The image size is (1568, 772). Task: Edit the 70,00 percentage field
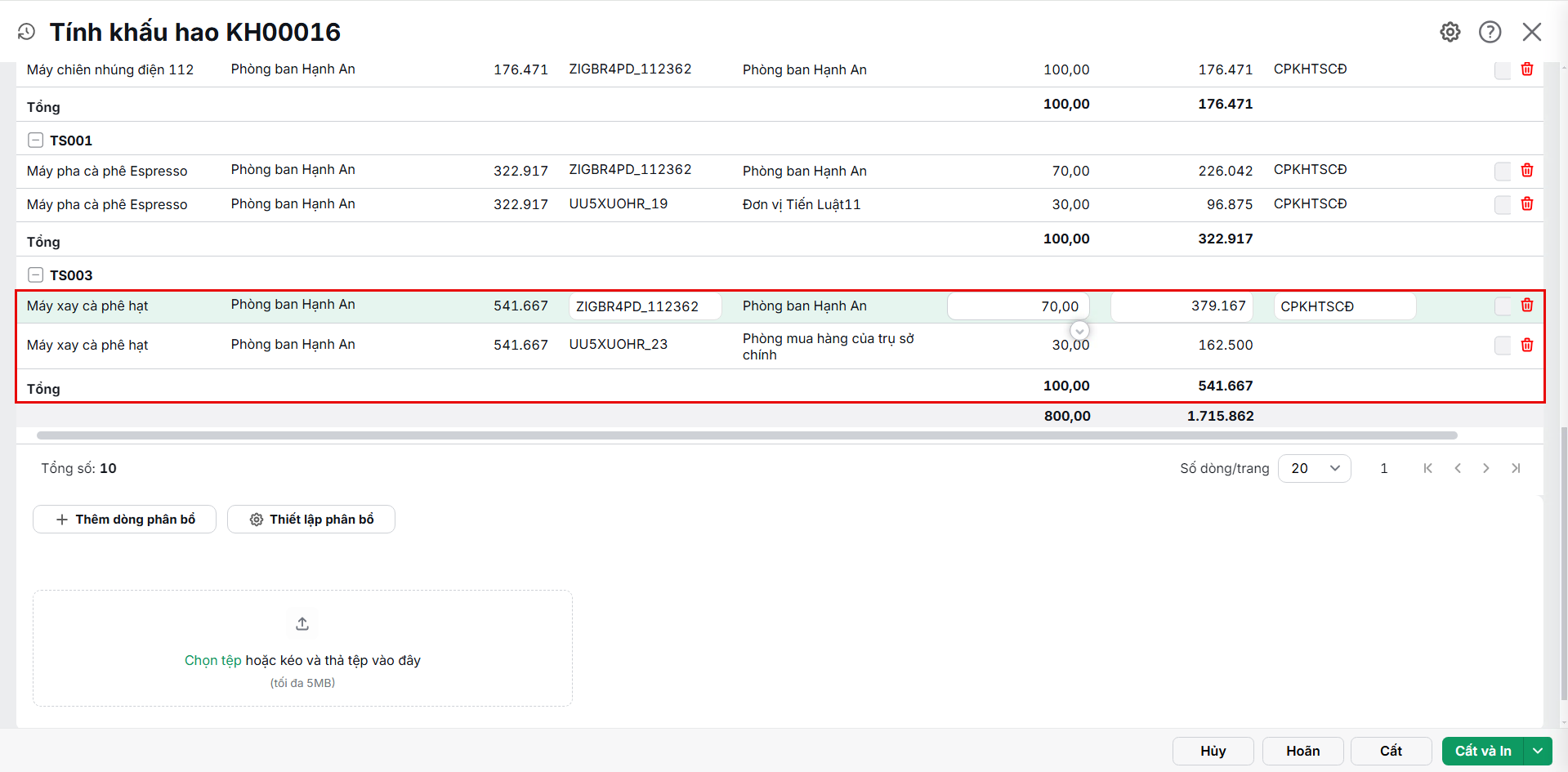tap(1018, 306)
